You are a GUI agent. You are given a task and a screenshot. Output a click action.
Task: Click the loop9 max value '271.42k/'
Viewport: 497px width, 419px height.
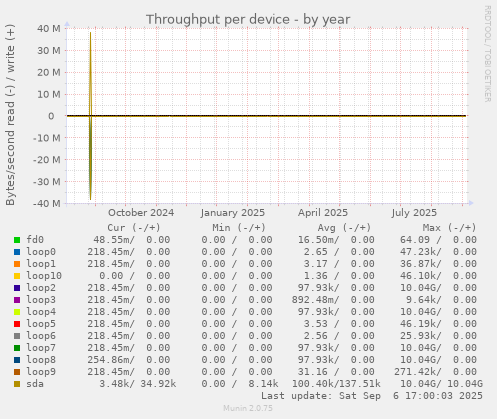pos(418,372)
